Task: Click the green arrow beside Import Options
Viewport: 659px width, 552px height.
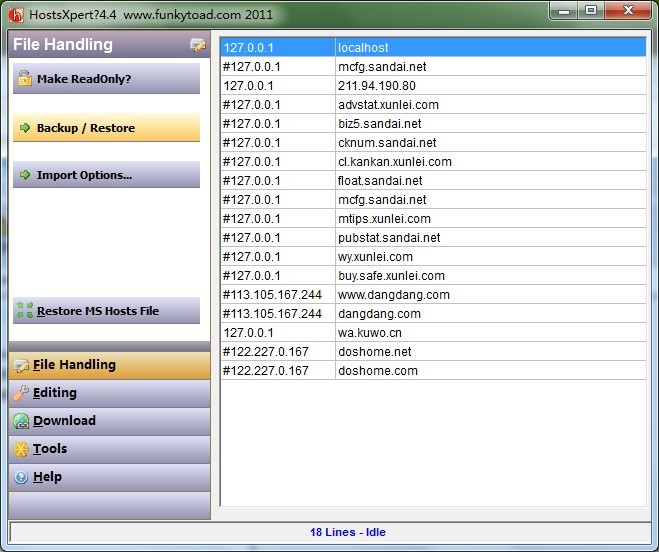Action: [x=24, y=175]
